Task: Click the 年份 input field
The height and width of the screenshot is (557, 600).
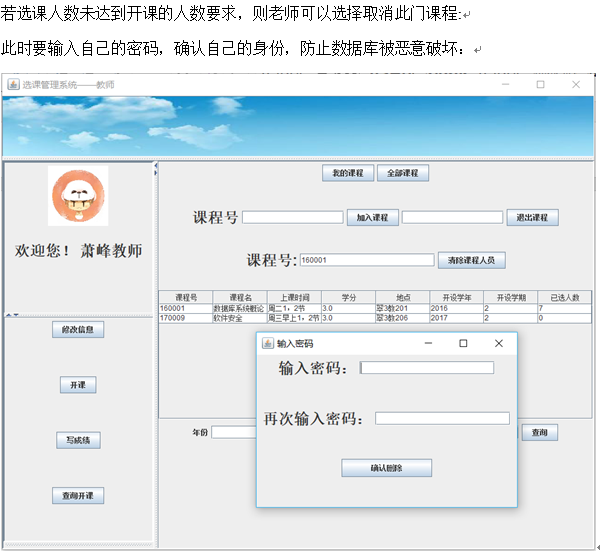Action: [234, 432]
